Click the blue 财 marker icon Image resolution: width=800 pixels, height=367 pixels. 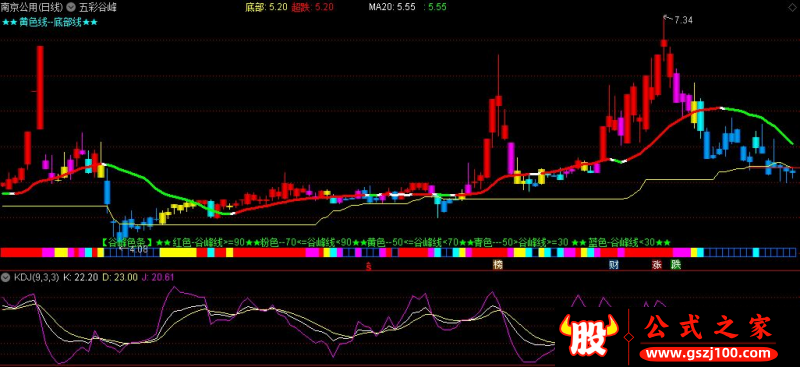(x=614, y=264)
